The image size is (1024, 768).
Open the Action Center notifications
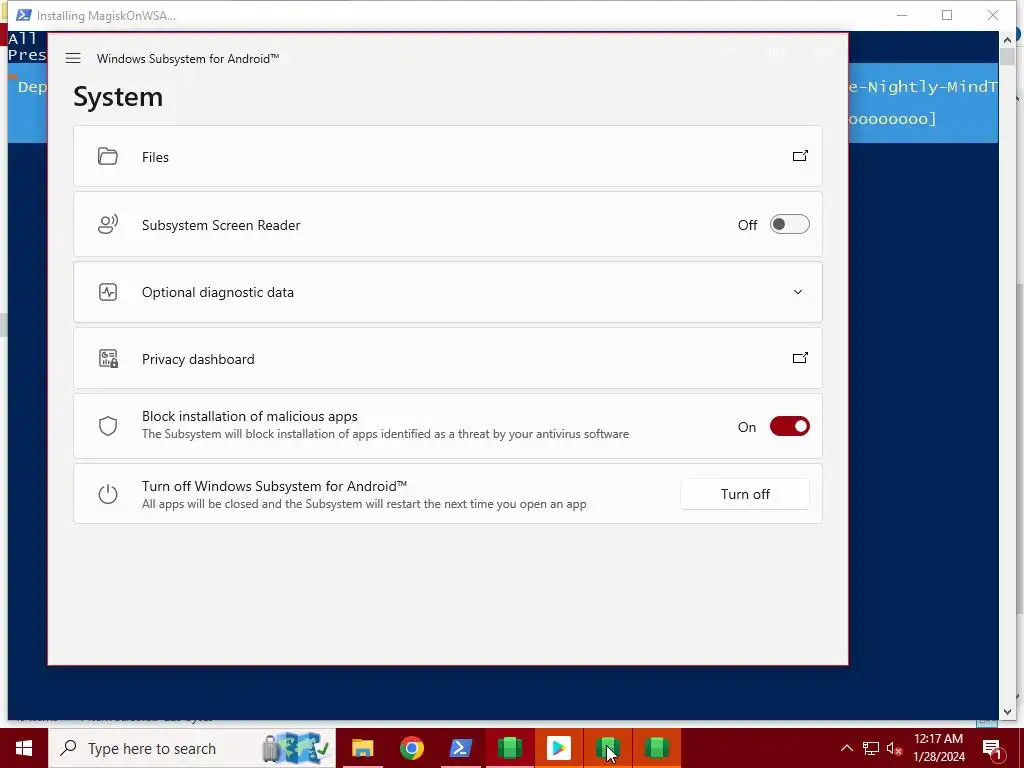(991, 748)
